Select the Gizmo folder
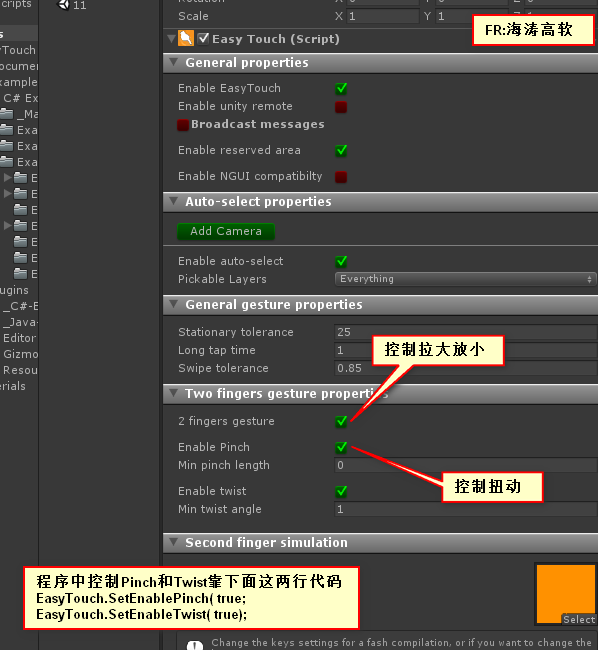 tap(19, 354)
